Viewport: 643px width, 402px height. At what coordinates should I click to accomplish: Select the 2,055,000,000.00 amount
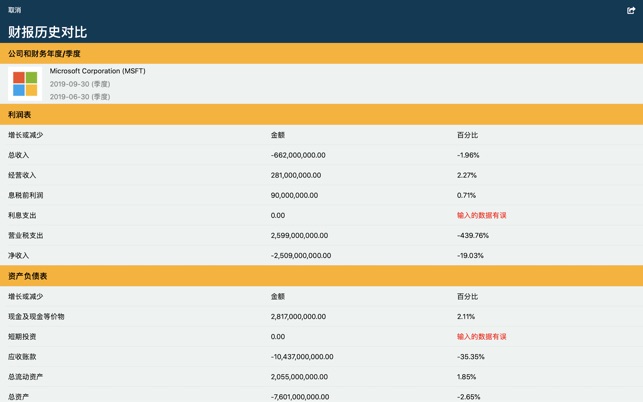click(299, 377)
